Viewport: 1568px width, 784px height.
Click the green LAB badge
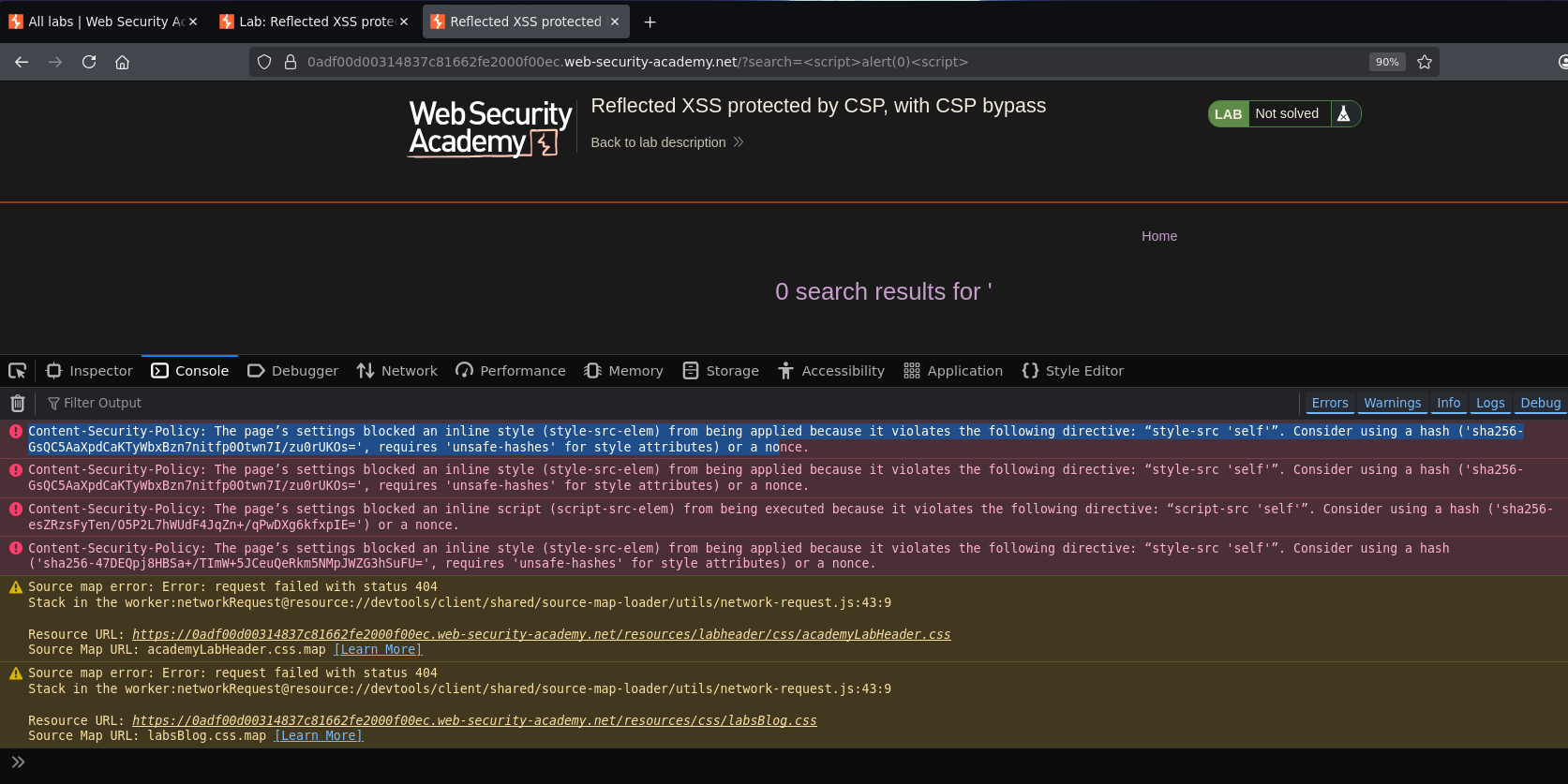tap(1228, 114)
